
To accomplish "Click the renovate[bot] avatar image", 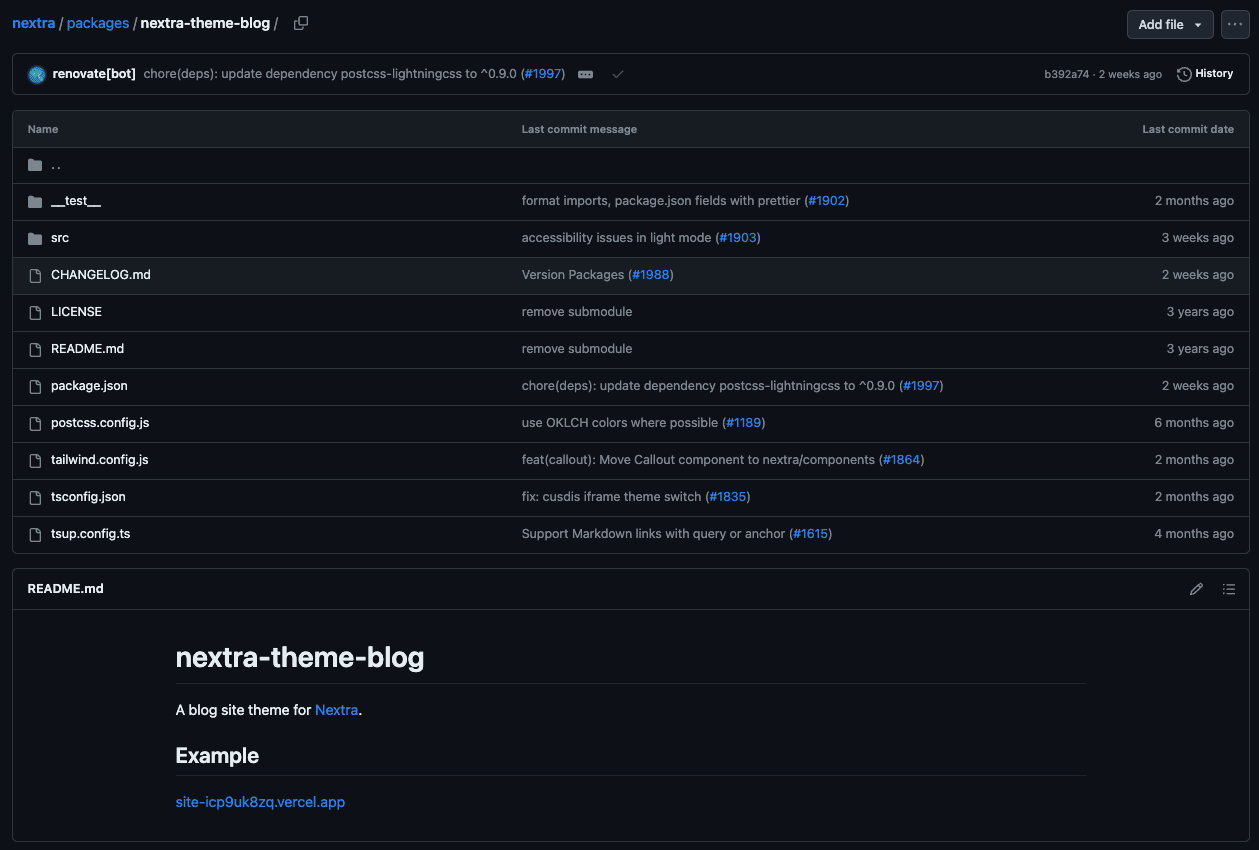I will point(37,74).
